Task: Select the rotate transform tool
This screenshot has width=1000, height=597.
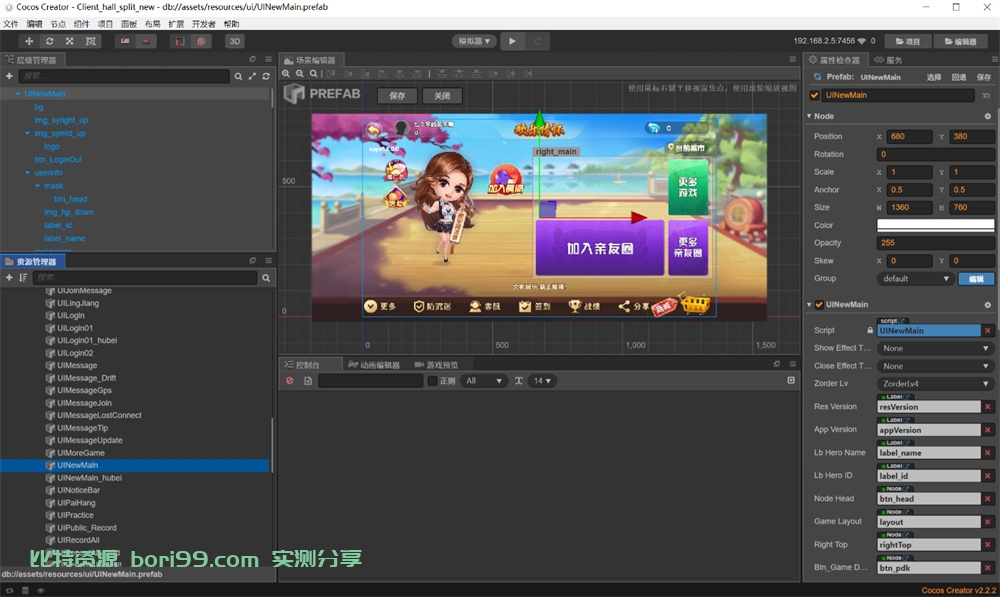Action: coord(49,41)
